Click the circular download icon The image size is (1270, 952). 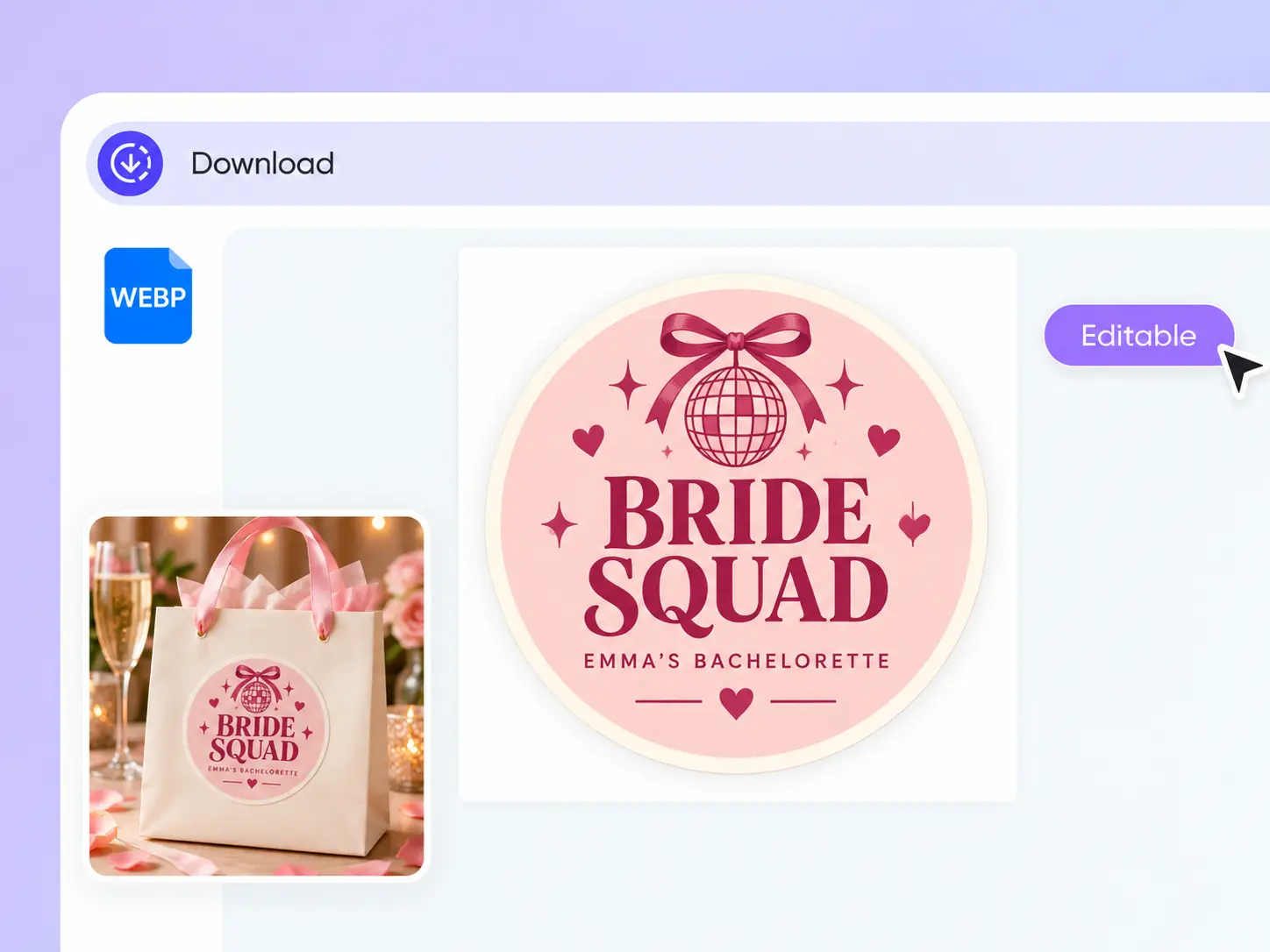click(x=130, y=163)
